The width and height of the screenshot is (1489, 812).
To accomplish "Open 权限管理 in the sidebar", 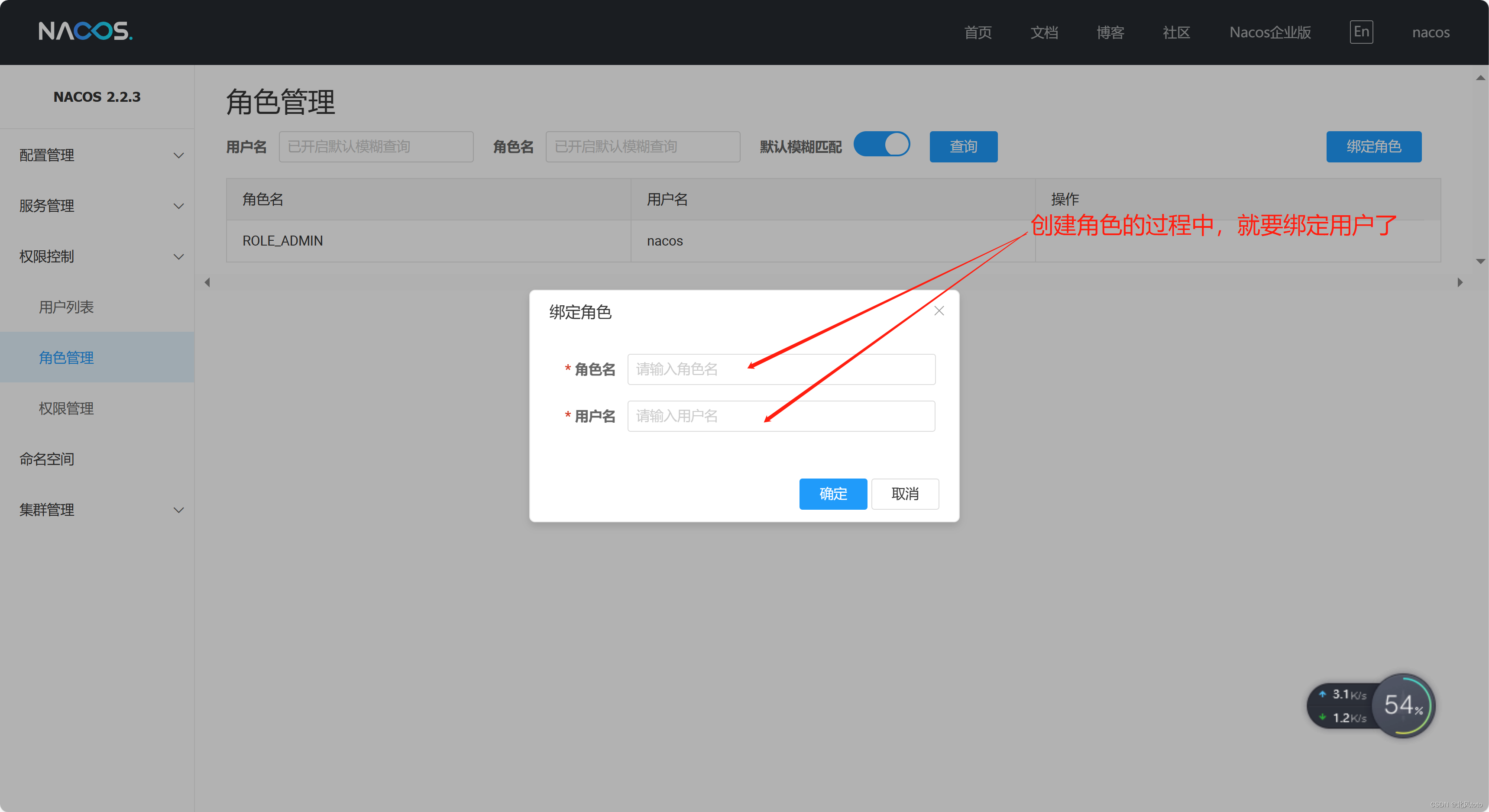I will (97, 408).
